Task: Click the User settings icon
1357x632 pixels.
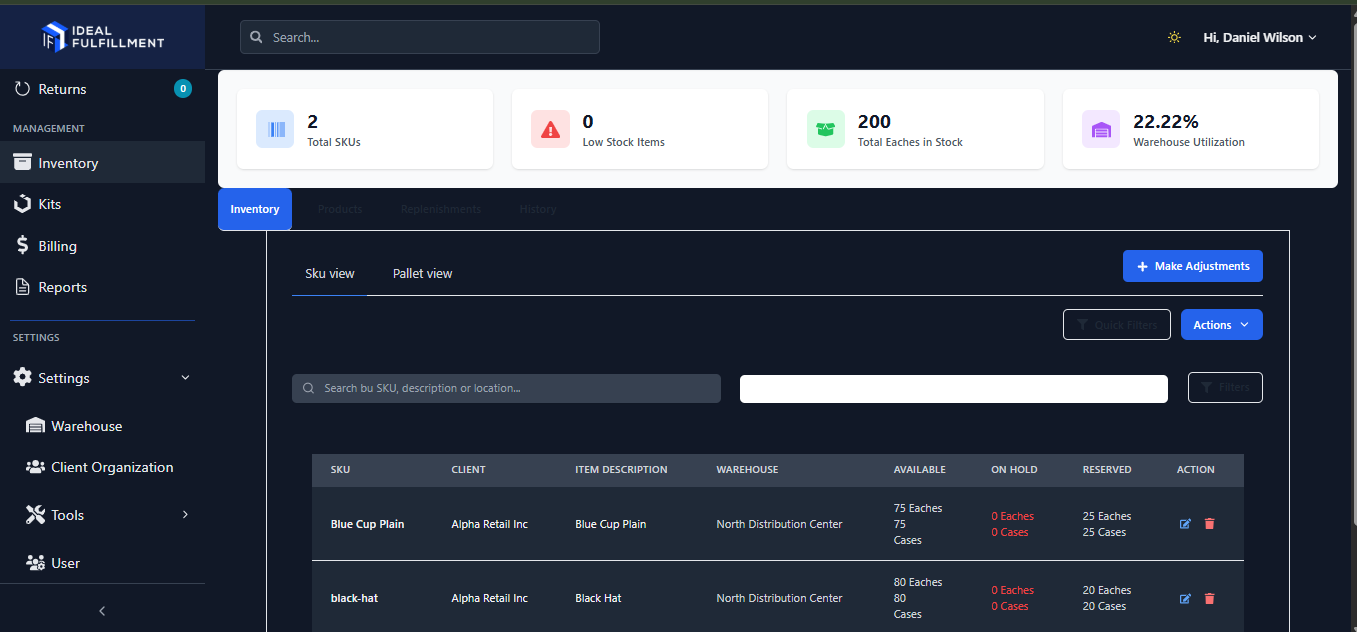Action: click(35, 563)
